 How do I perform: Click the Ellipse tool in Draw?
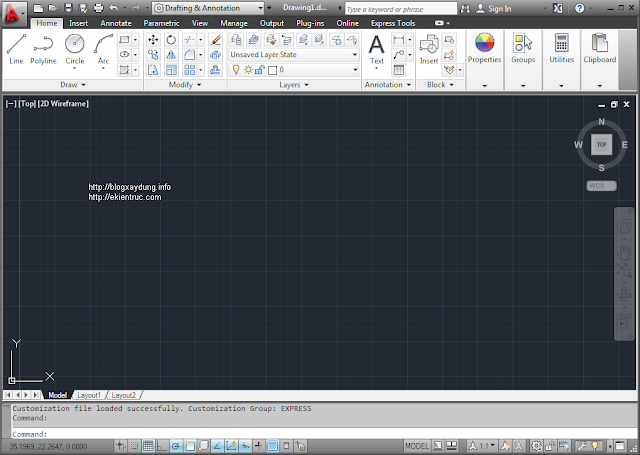[124, 54]
